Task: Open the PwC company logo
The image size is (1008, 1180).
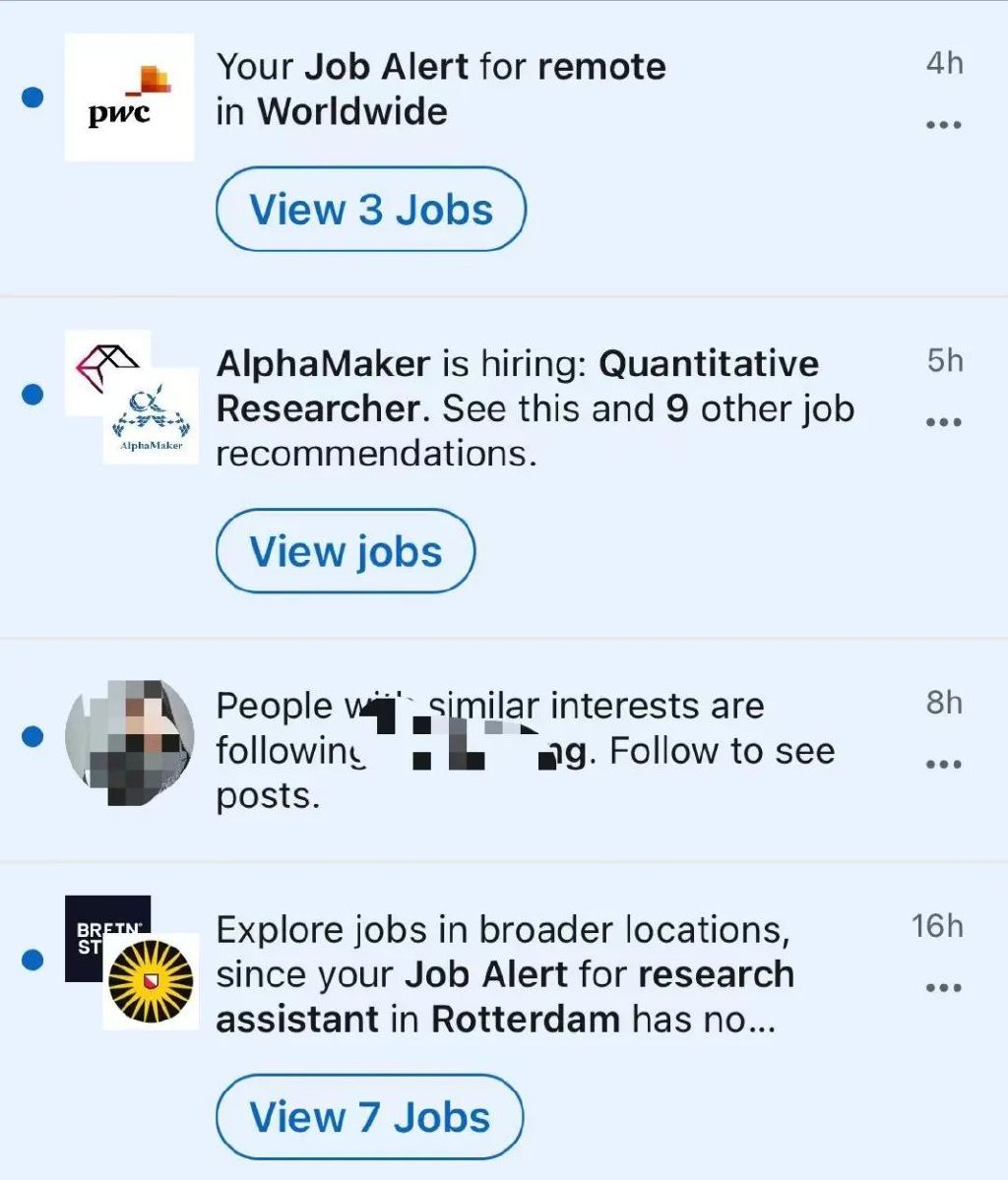Action: [x=129, y=96]
